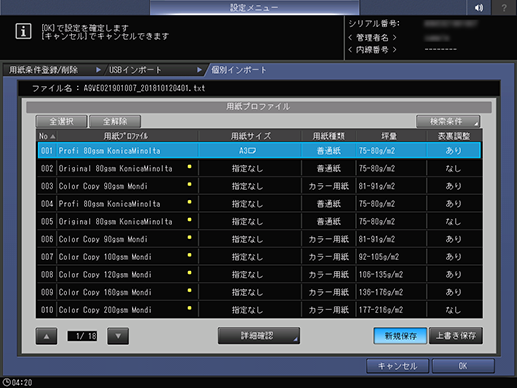Click yellow dot on row 008

pos(189,272)
